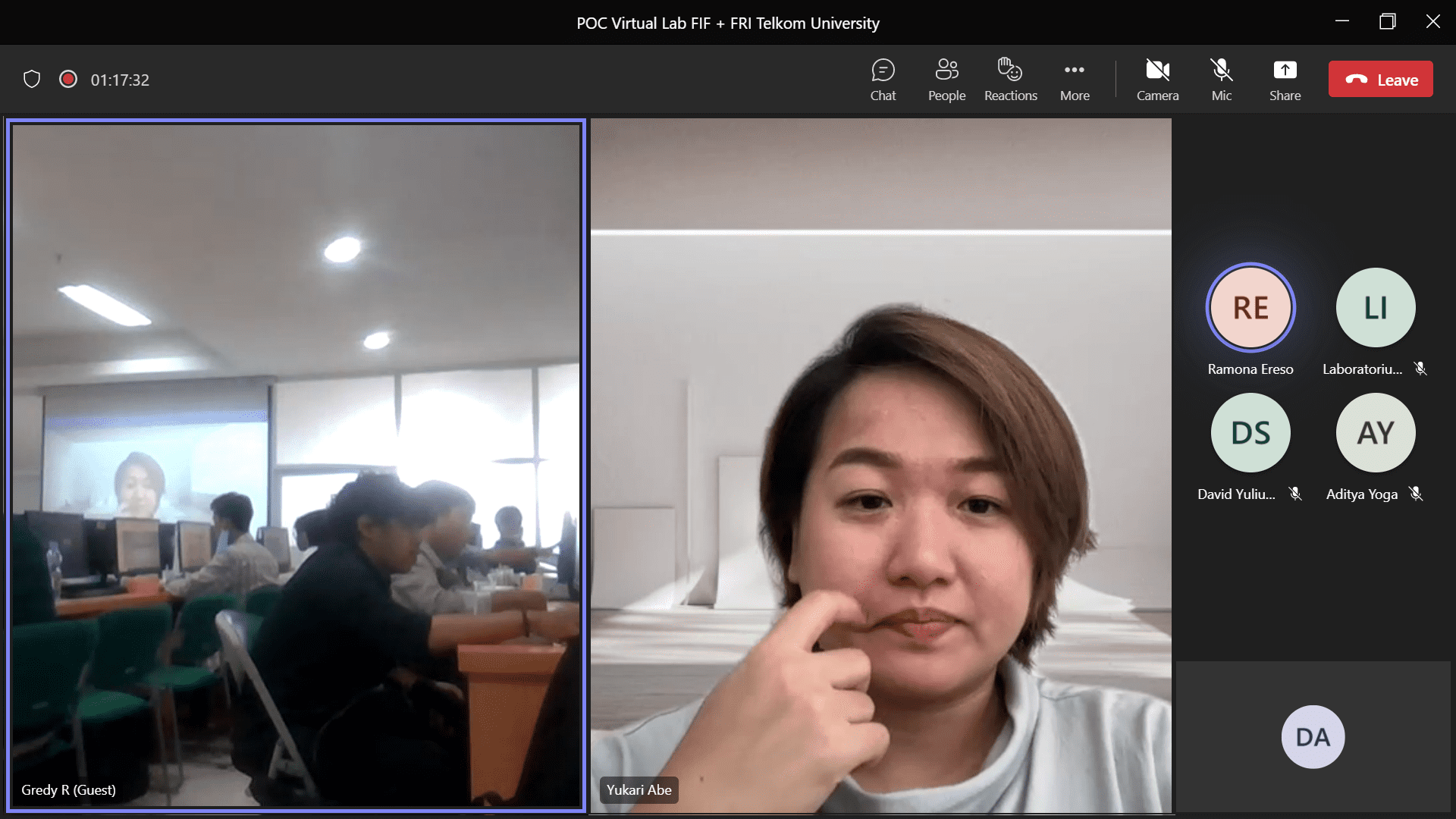The image size is (1456, 819).
Task: Expand the More options menu
Action: [1075, 80]
